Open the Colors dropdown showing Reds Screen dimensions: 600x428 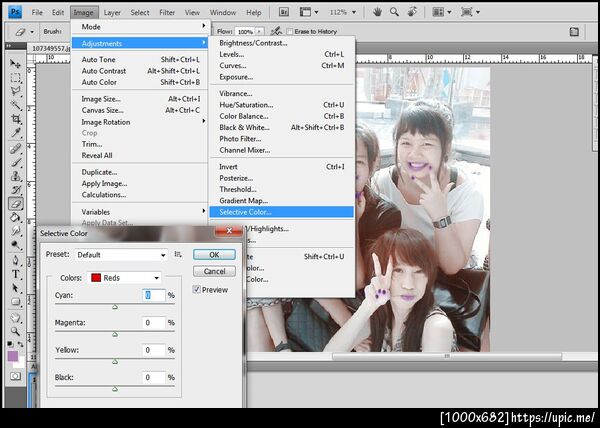[125, 278]
